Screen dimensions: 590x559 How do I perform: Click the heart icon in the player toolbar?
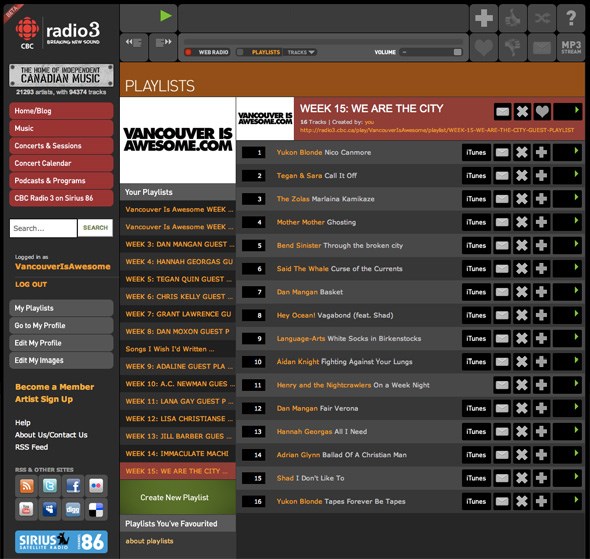coord(484,47)
